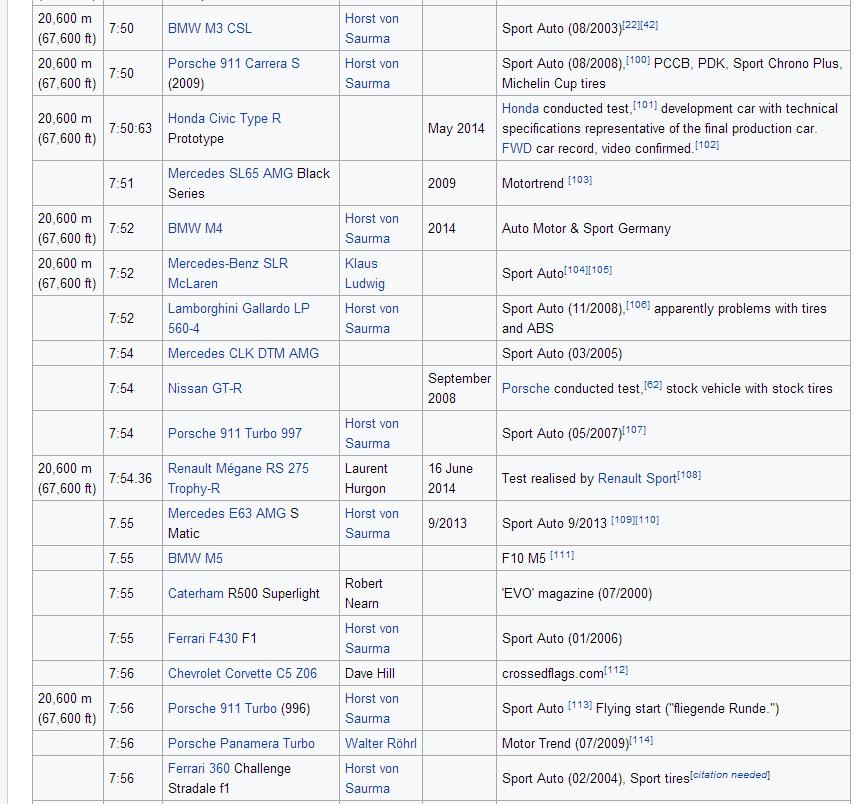This screenshot has width=866, height=804.
Task: Open the Nissan GT-R link
Action: [205, 388]
